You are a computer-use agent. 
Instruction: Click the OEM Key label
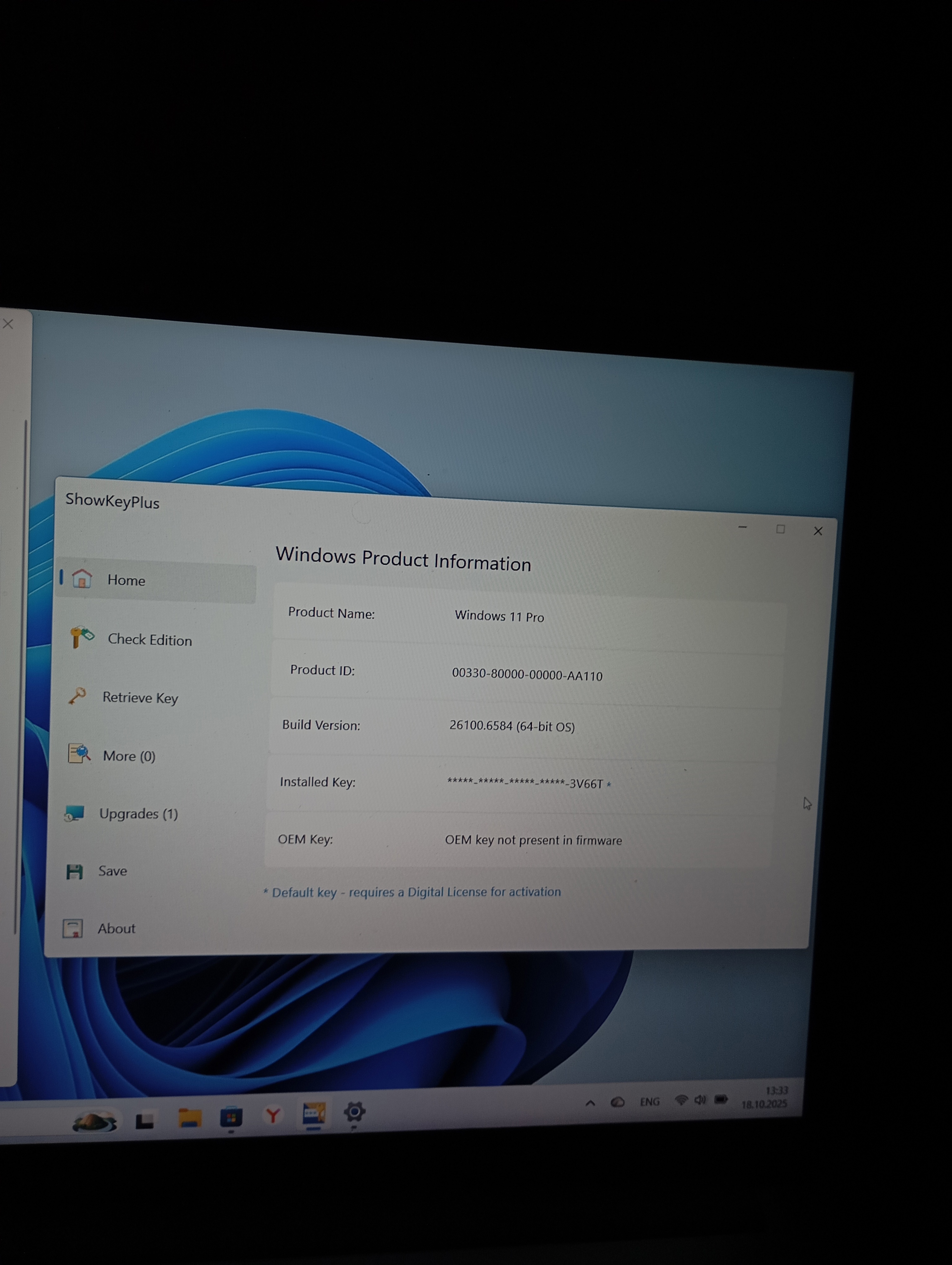(305, 839)
